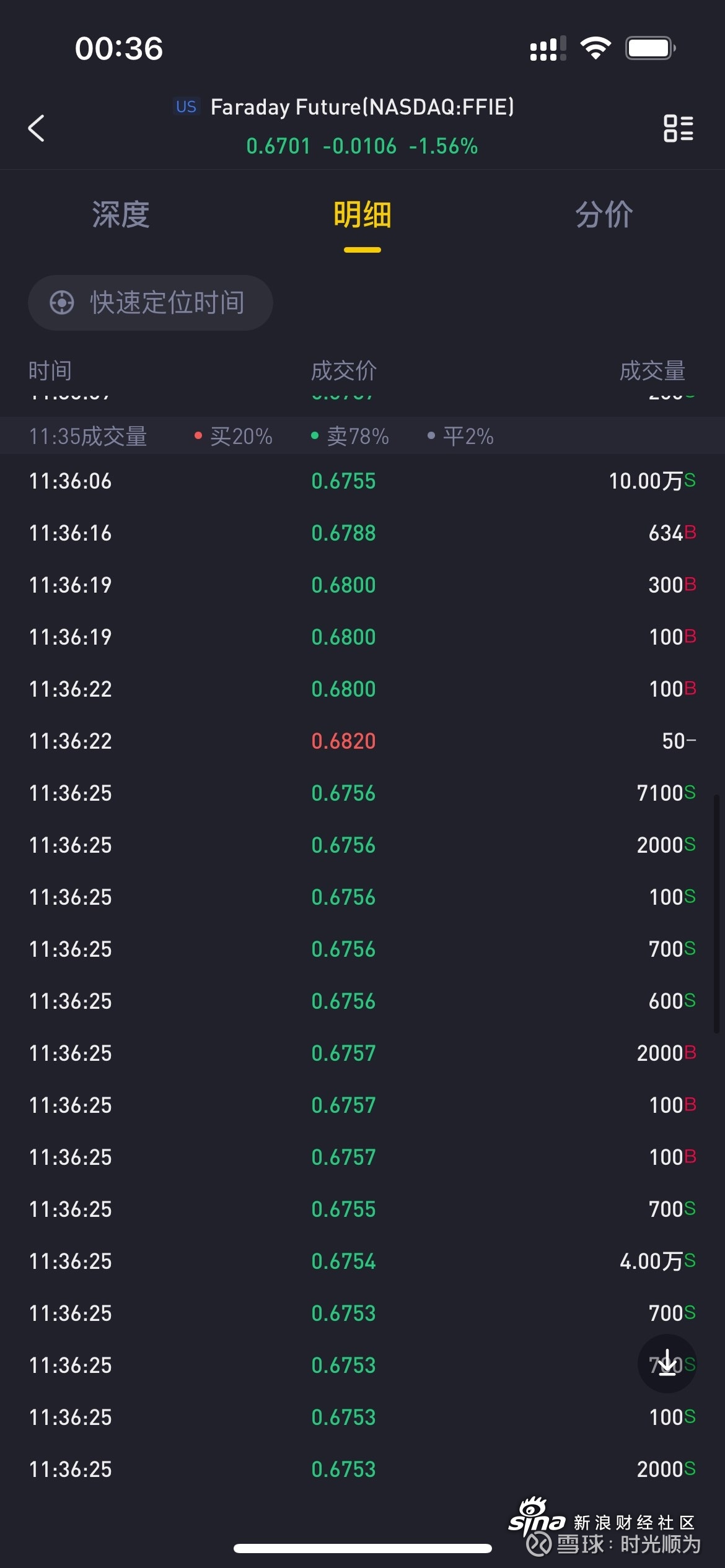The image size is (725, 1568).
Task: Open the list layout menu icon
Action: (x=679, y=128)
